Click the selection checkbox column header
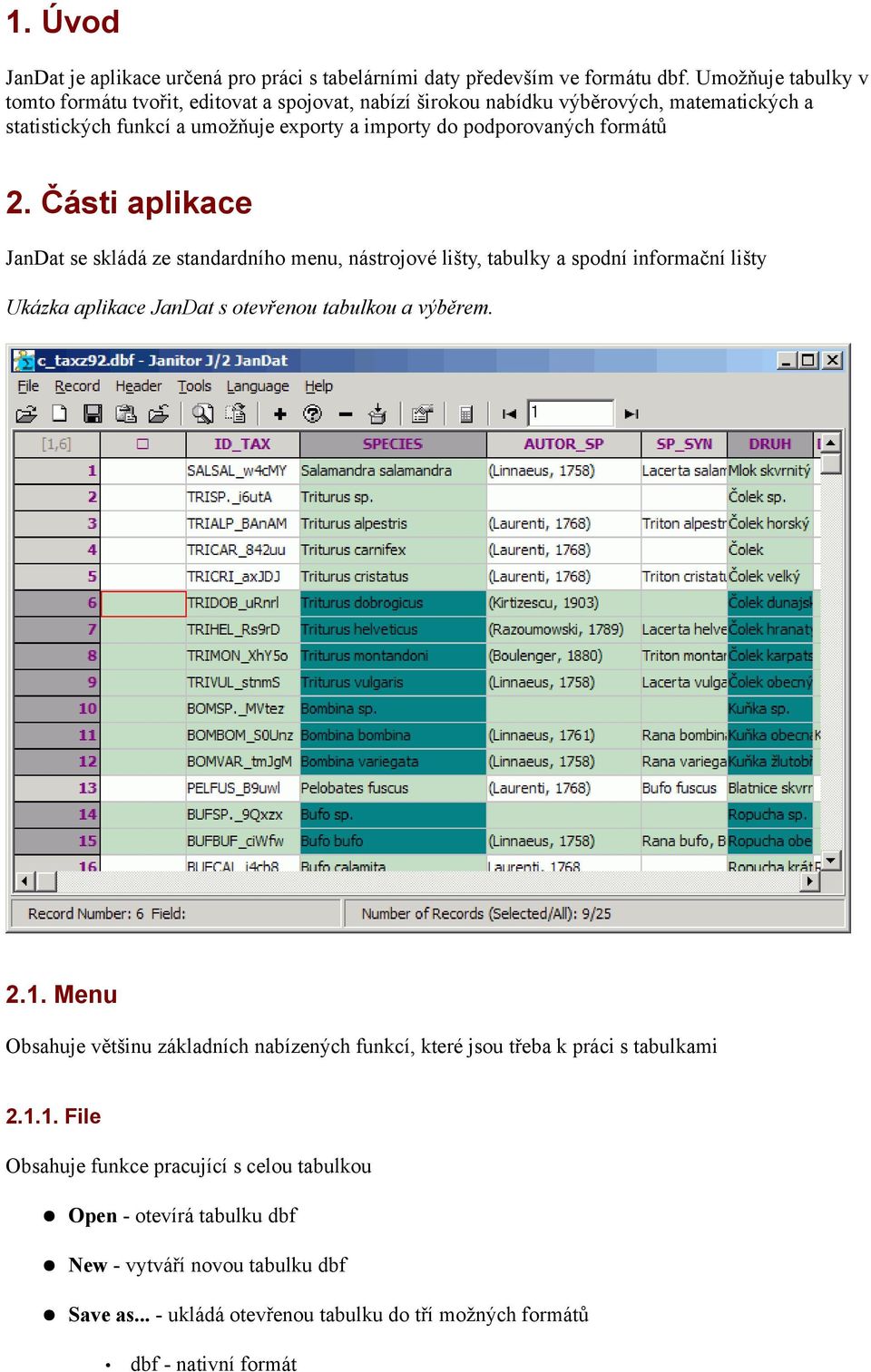The width and height of the screenshot is (871, 1372). click(142, 444)
